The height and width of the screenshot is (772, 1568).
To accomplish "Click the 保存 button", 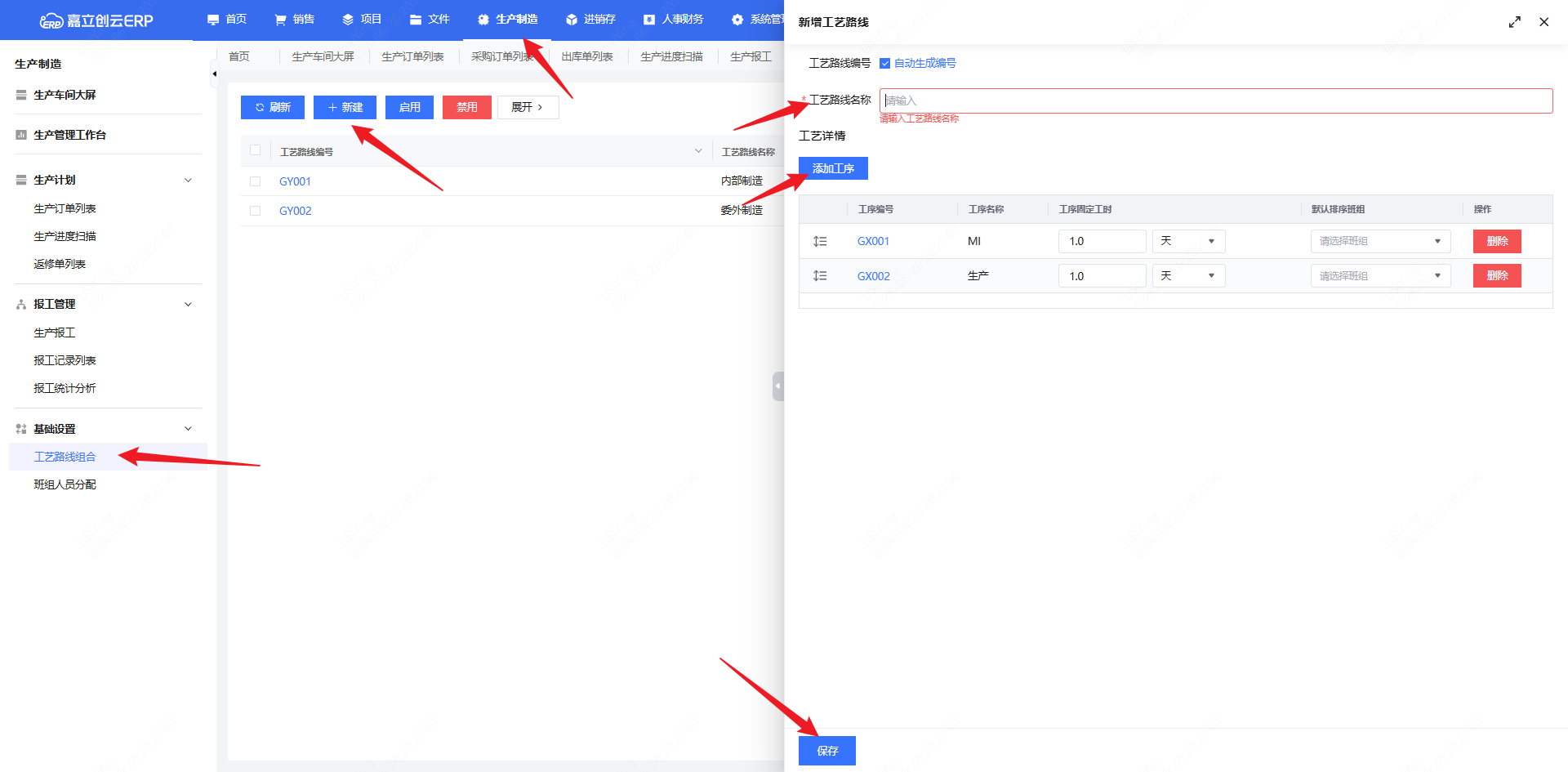I will (827, 751).
